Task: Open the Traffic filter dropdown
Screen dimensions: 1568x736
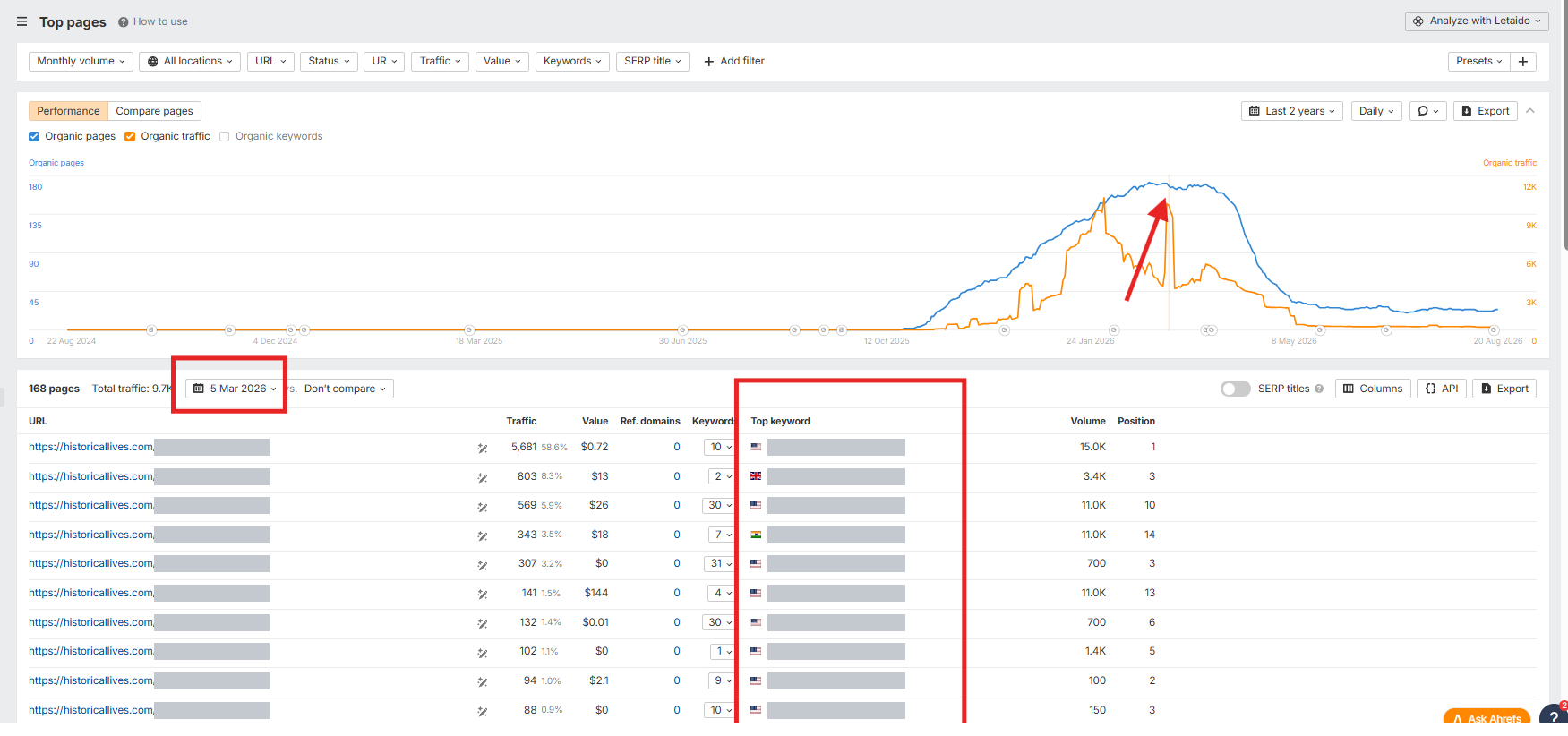Action: 440,61
